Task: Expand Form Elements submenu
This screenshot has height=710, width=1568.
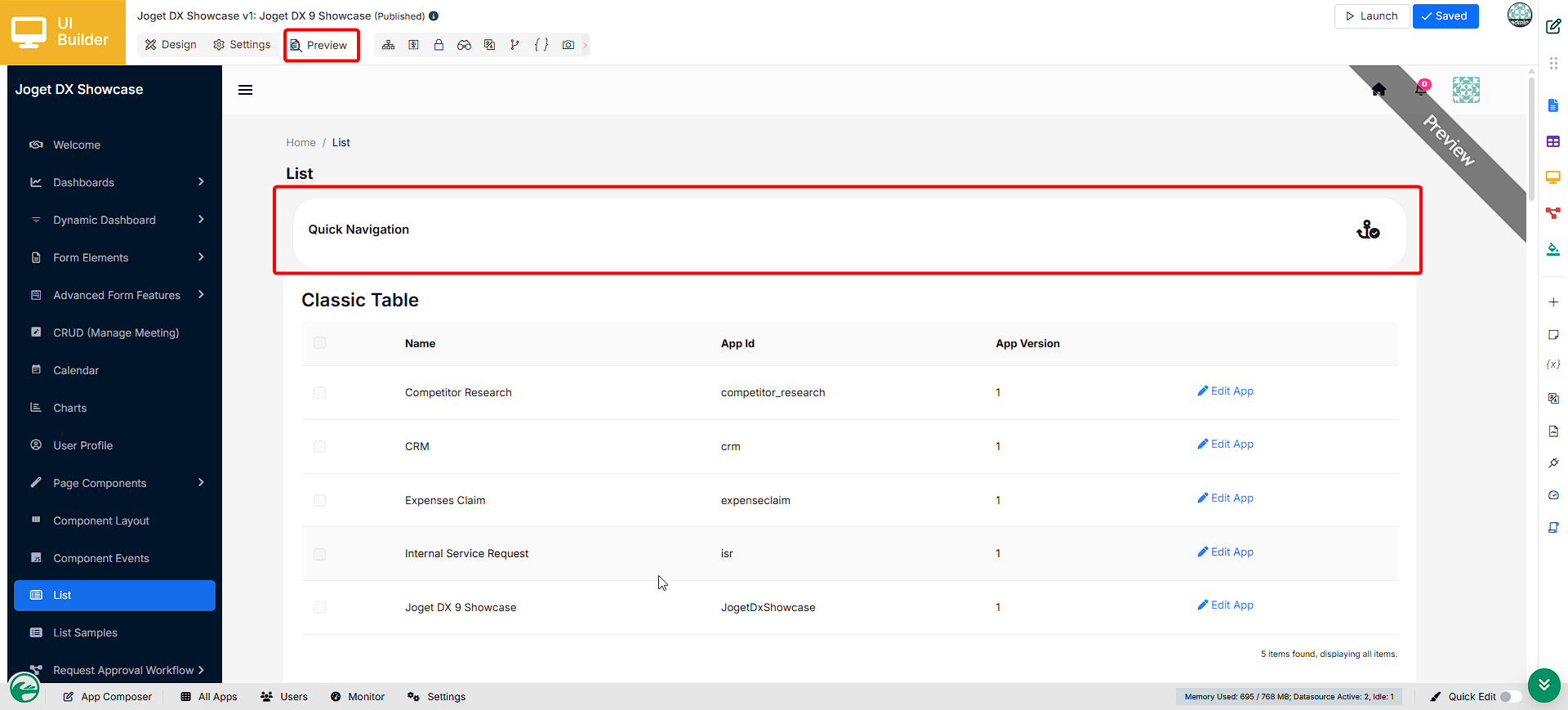Action: [115, 257]
